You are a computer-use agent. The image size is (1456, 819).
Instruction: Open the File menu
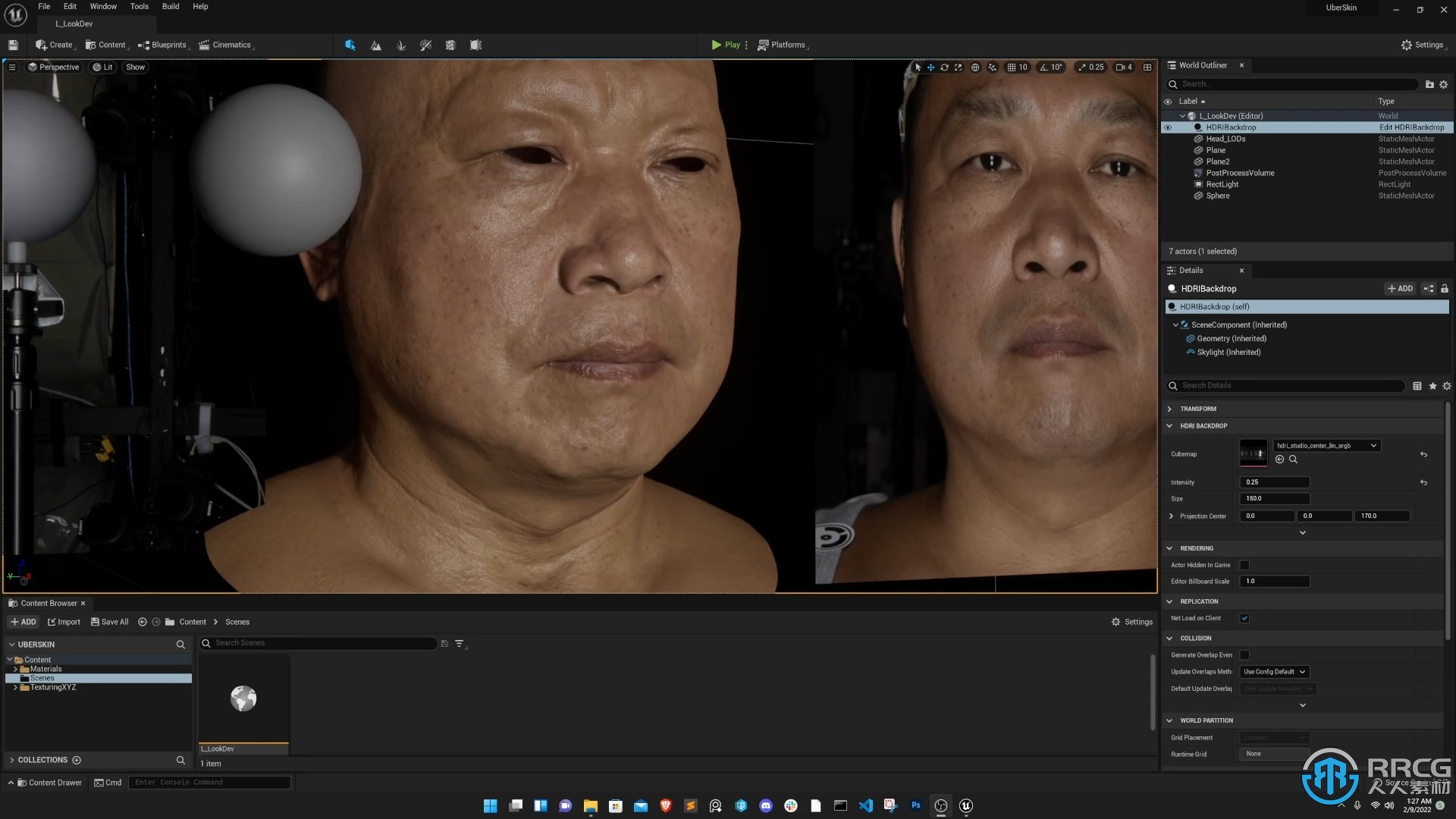(44, 6)
